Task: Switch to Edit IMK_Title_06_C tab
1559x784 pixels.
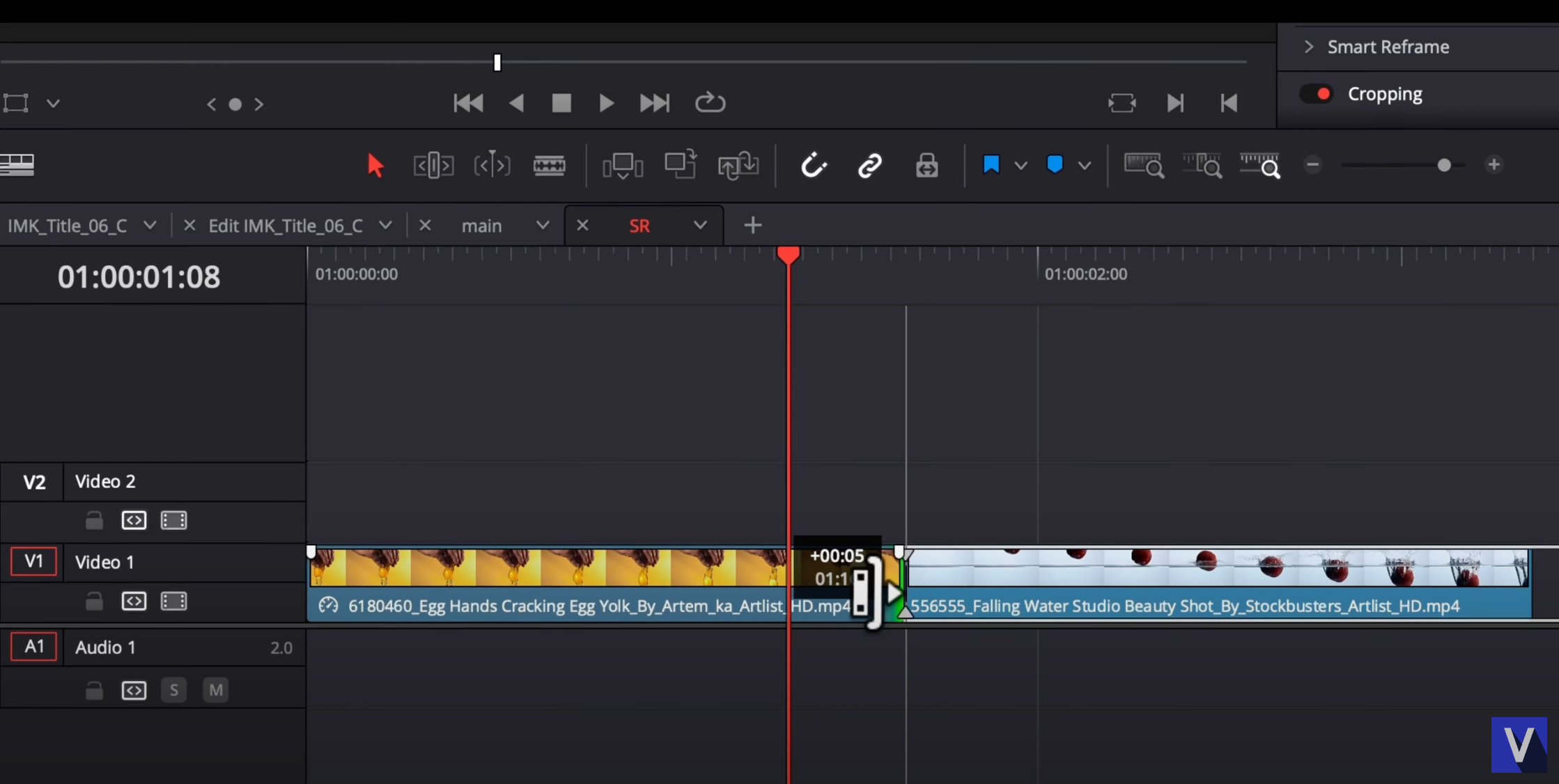Action: pyautogui.click(x=286, y=226)
